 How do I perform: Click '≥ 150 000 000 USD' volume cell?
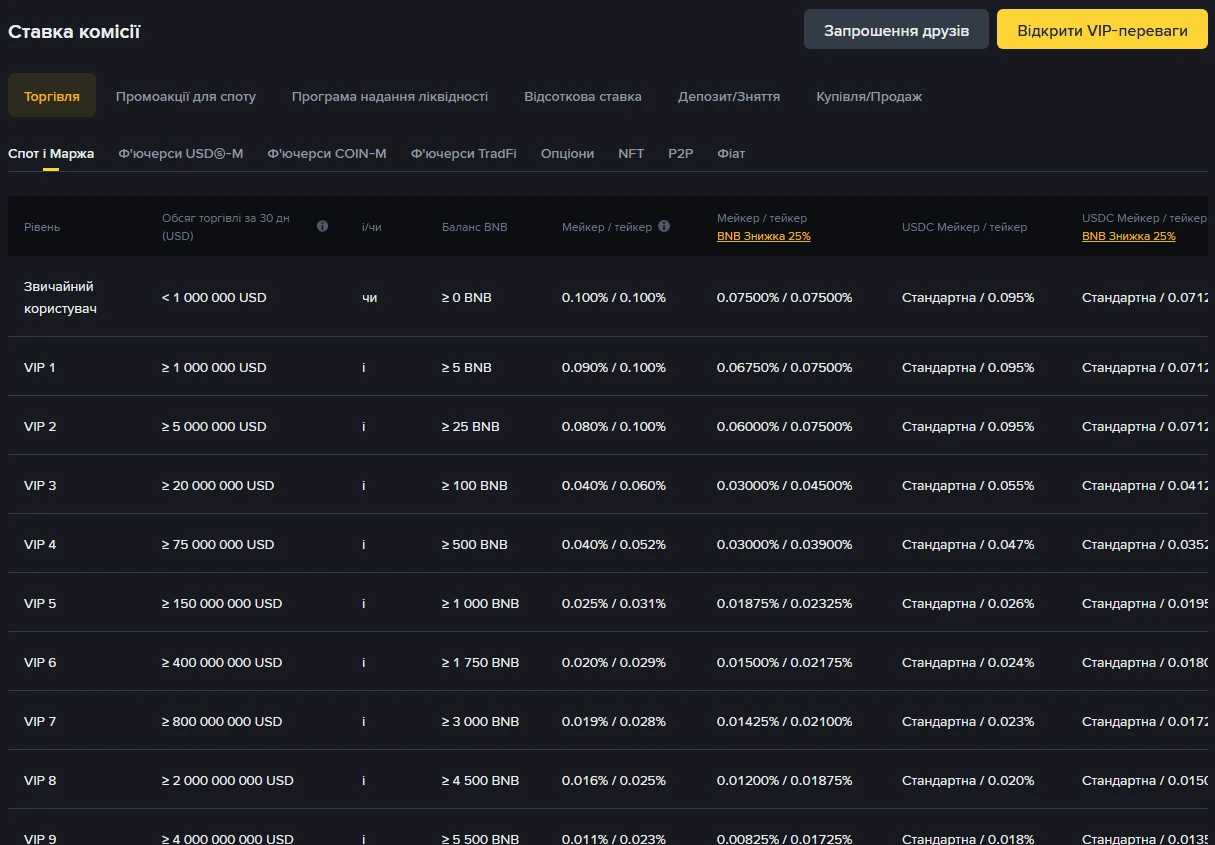click(222, 603)
